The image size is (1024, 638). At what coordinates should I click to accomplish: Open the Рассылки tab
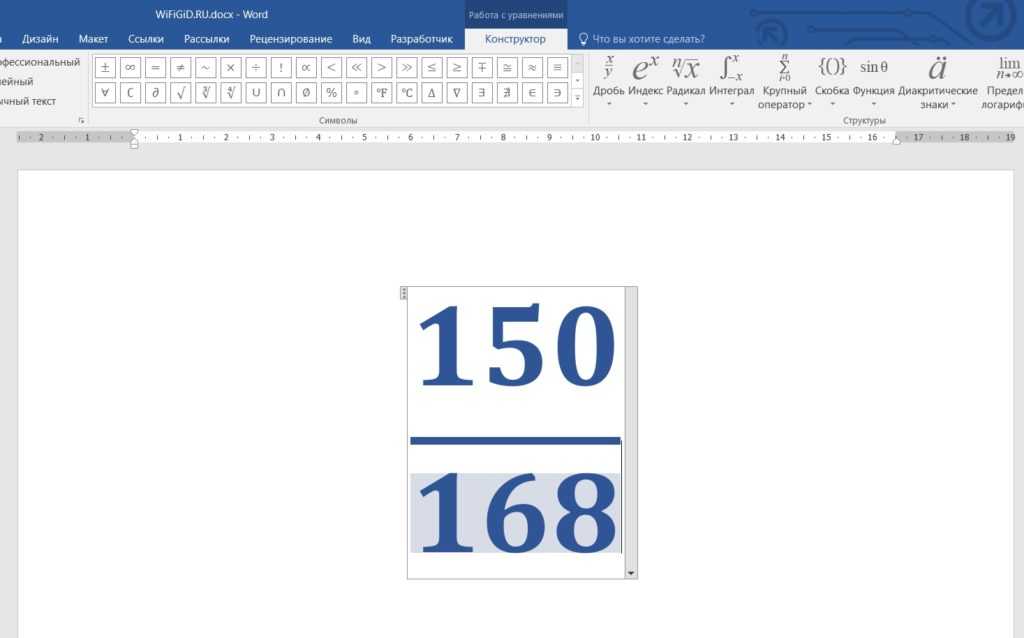pos(206,39)
